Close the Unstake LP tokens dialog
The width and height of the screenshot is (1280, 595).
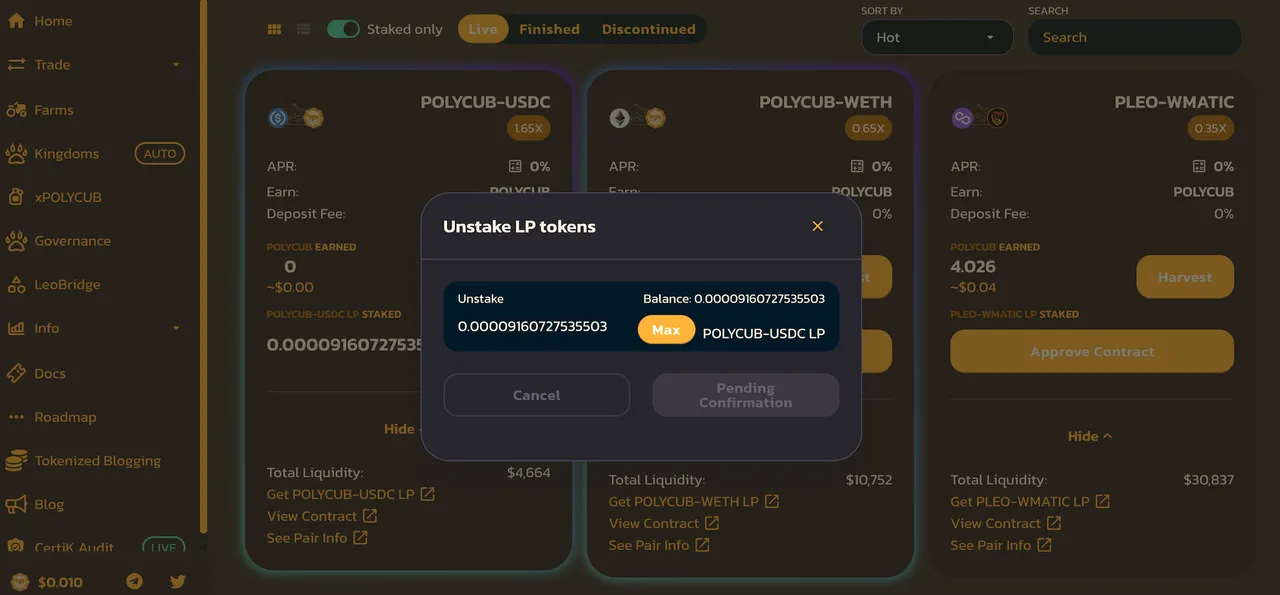pyautogui.click(x=817, y=226)
